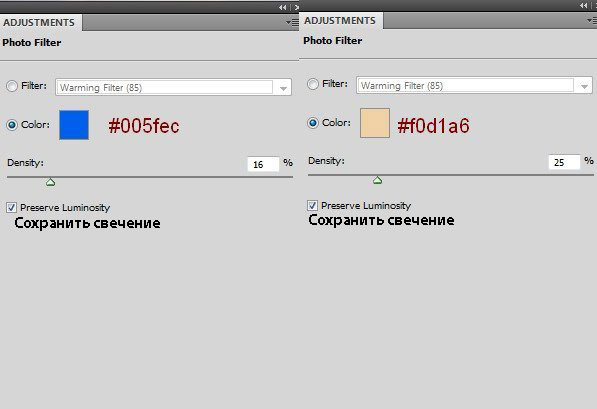This screenshot has width=597, height=409.
Task: Switch to right ADJUSTMENTS tab
Action: tap(340, 21)
